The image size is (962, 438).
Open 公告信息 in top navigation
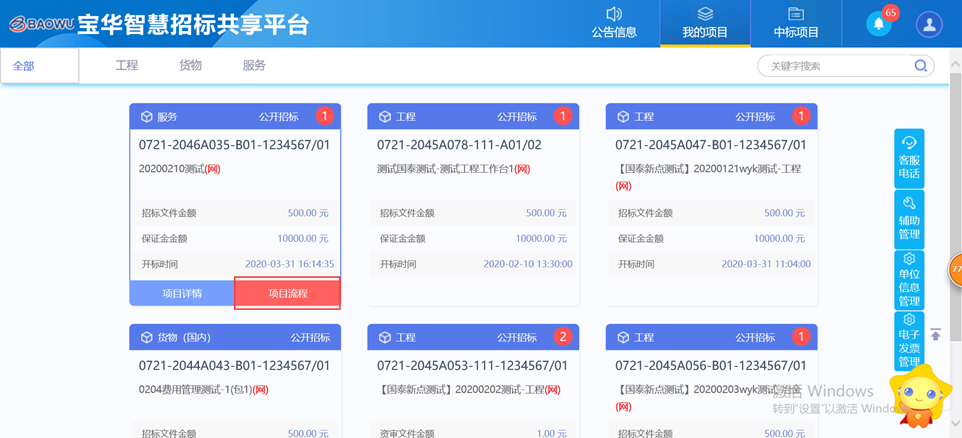tap(614, 24)
